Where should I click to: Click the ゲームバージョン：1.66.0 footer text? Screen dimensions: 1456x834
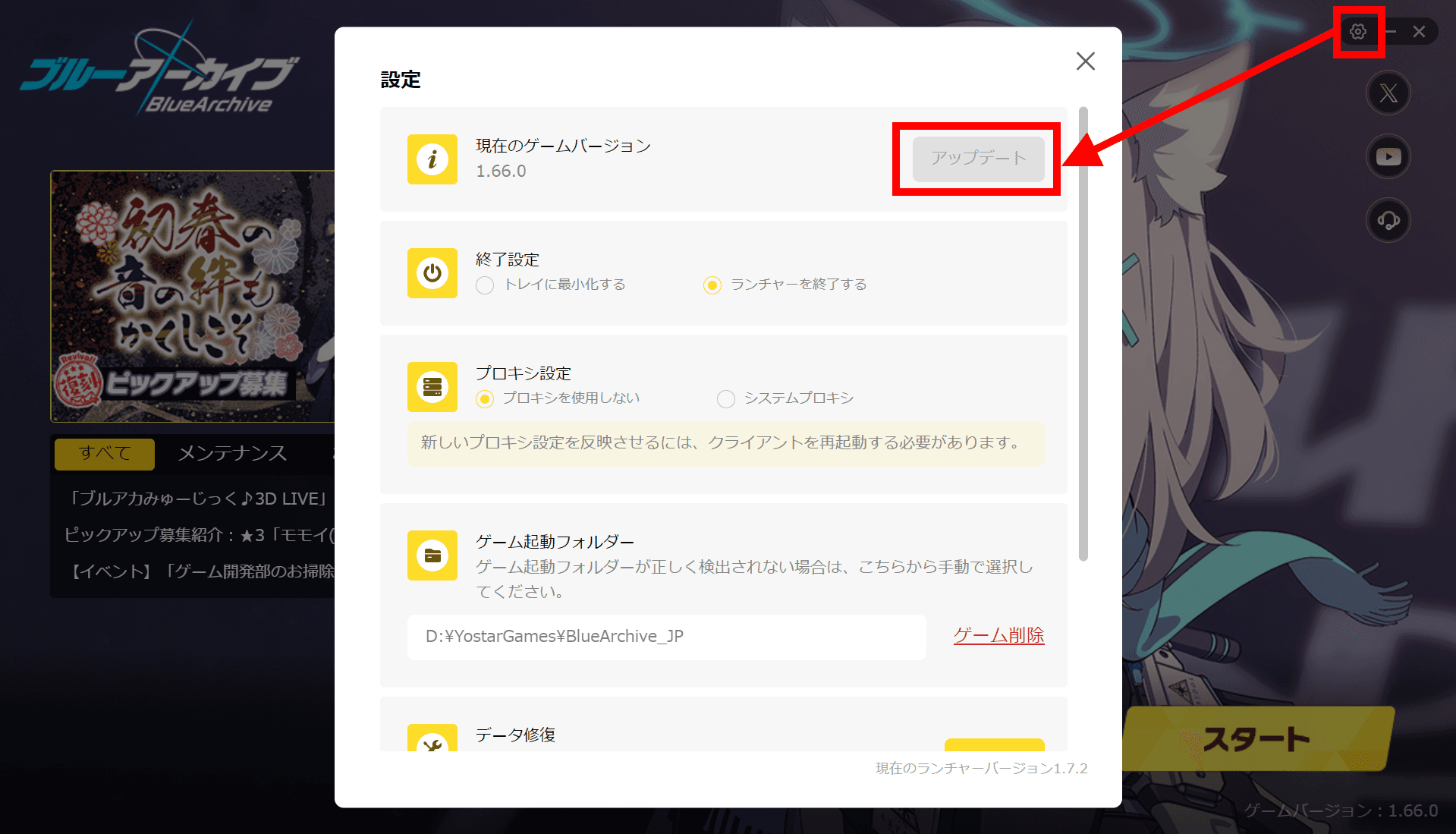tap(1341, 810)
